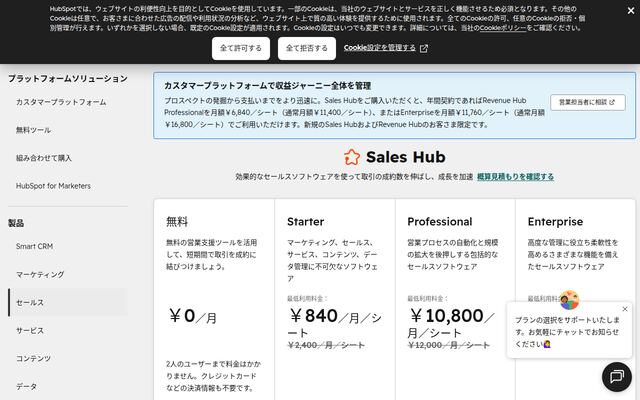Select データ in the sidebar
The width and height of the screenshot is (640, 400).
(27, 386)
